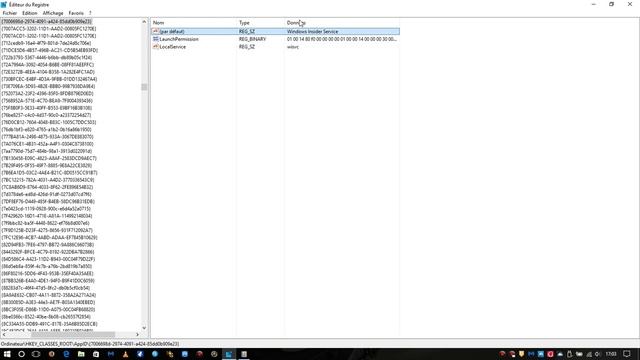Select the highlighted {7006698d-2974-4091...} key
This screenshot has width=640, height=360.
47,22
